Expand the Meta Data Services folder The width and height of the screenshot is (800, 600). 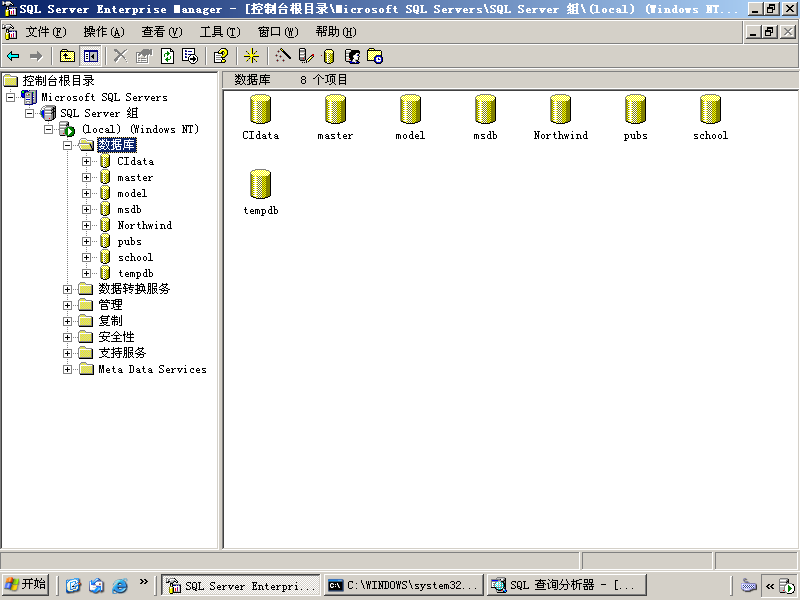pos(67,369)
